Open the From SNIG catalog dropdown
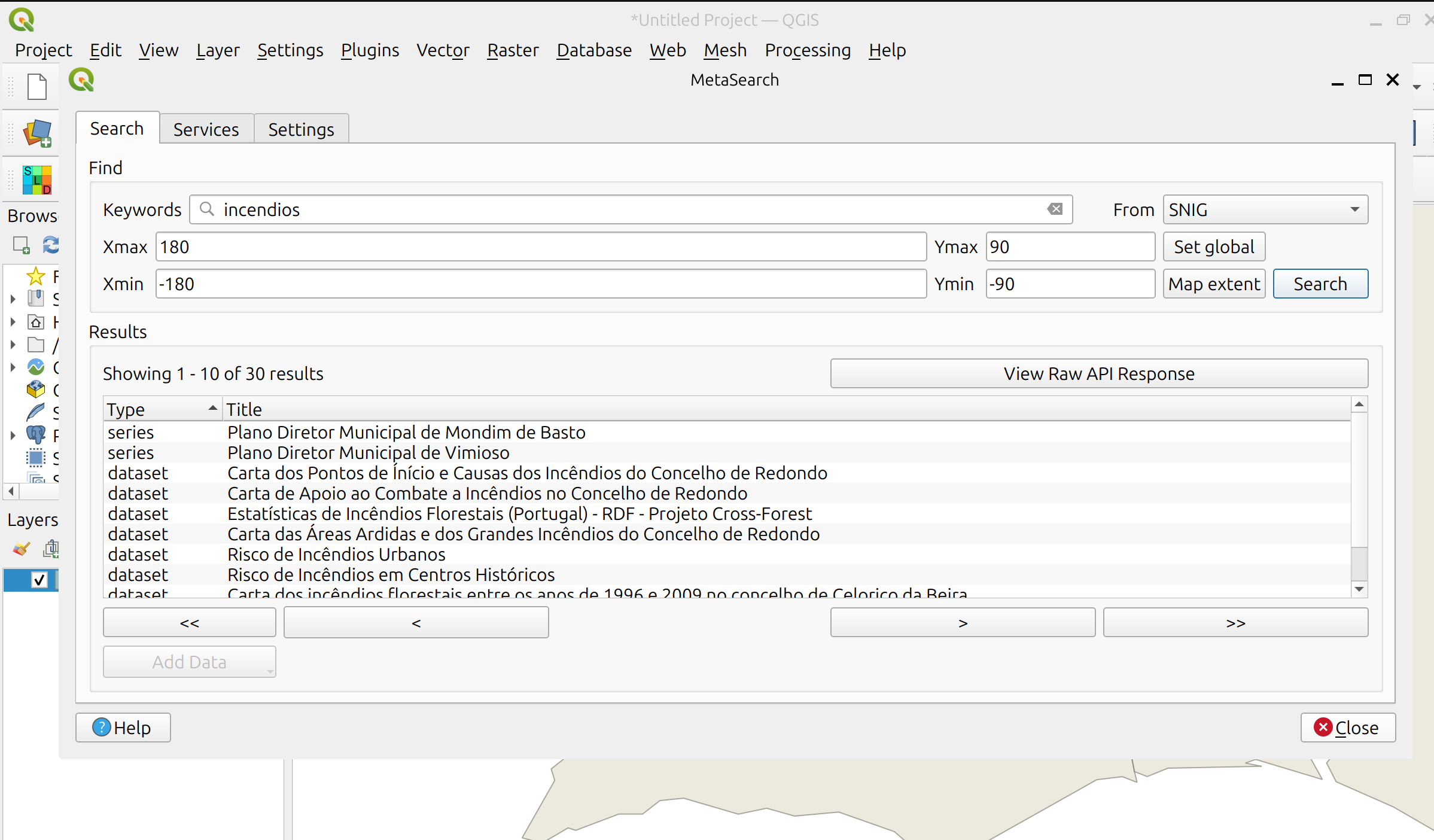This screenshot has width=1434, height=840. tap(1265, 209)
